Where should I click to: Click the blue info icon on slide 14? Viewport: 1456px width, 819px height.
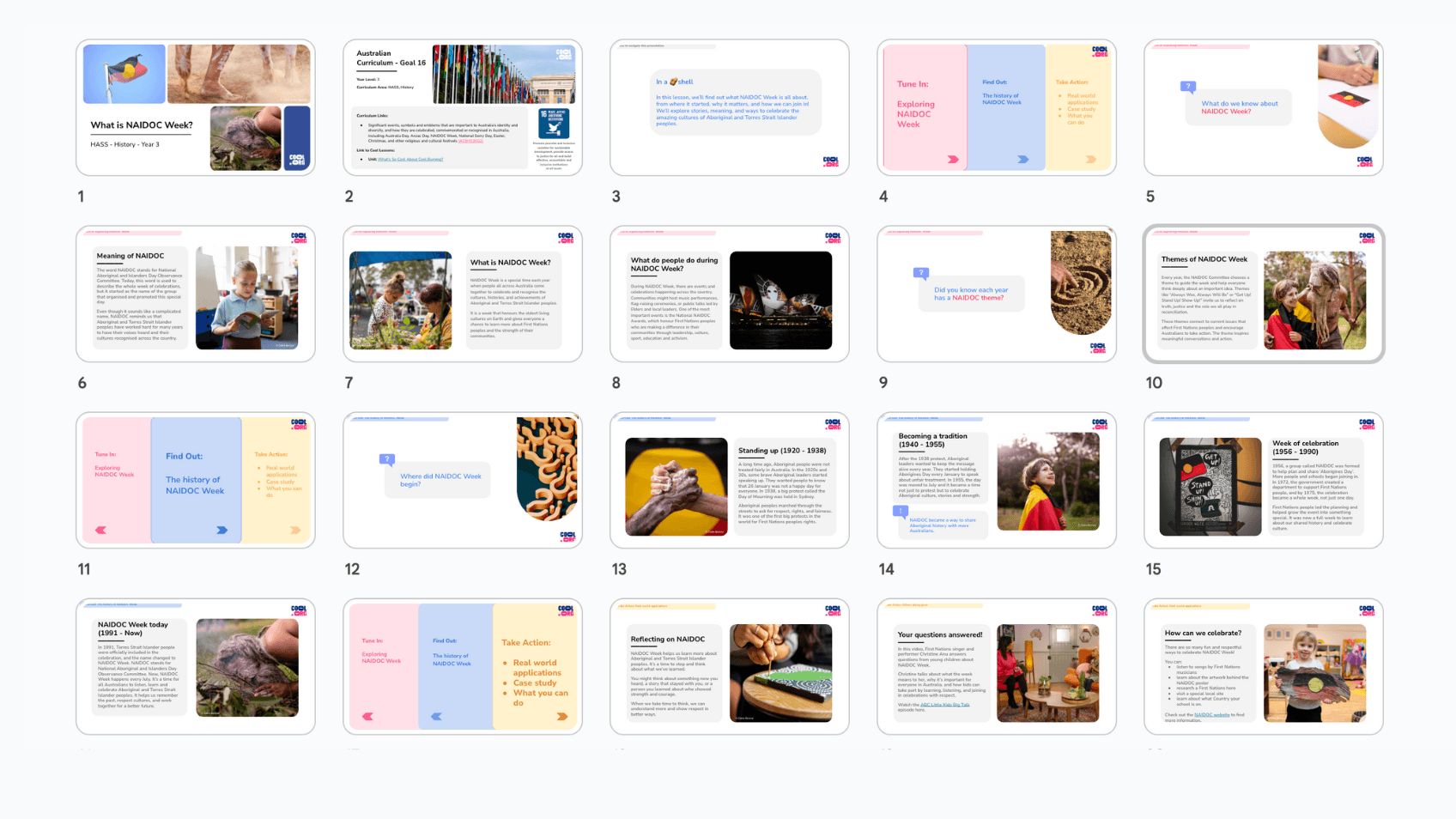click(901, 511)
